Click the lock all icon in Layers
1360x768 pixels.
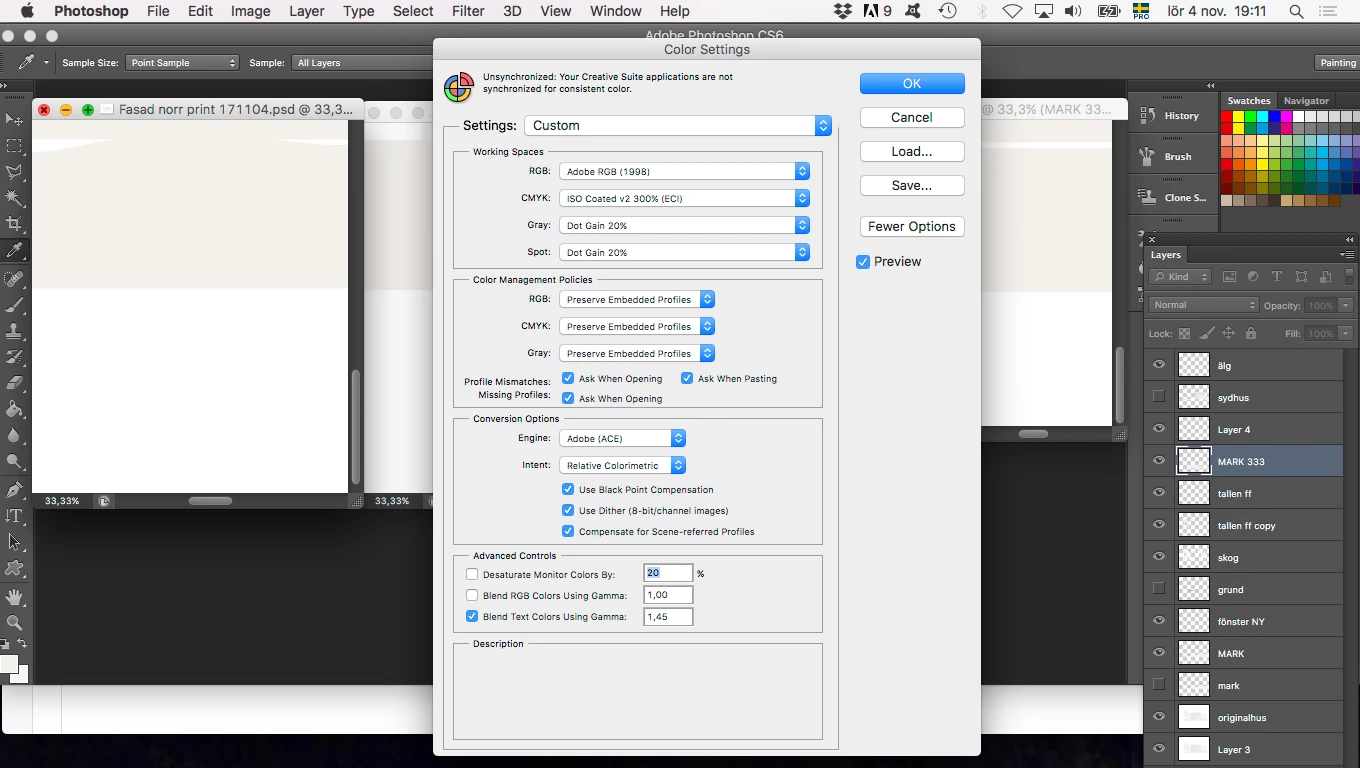click(x=1250, y=333)
